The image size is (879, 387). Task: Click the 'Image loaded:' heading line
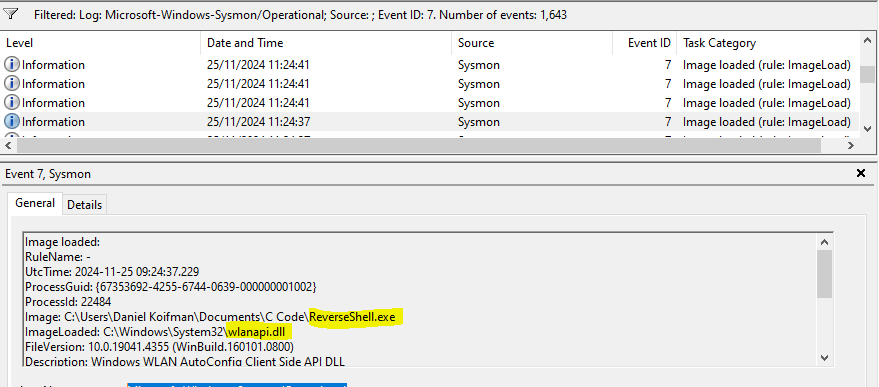pyautogui.click(x=62, y=242)
